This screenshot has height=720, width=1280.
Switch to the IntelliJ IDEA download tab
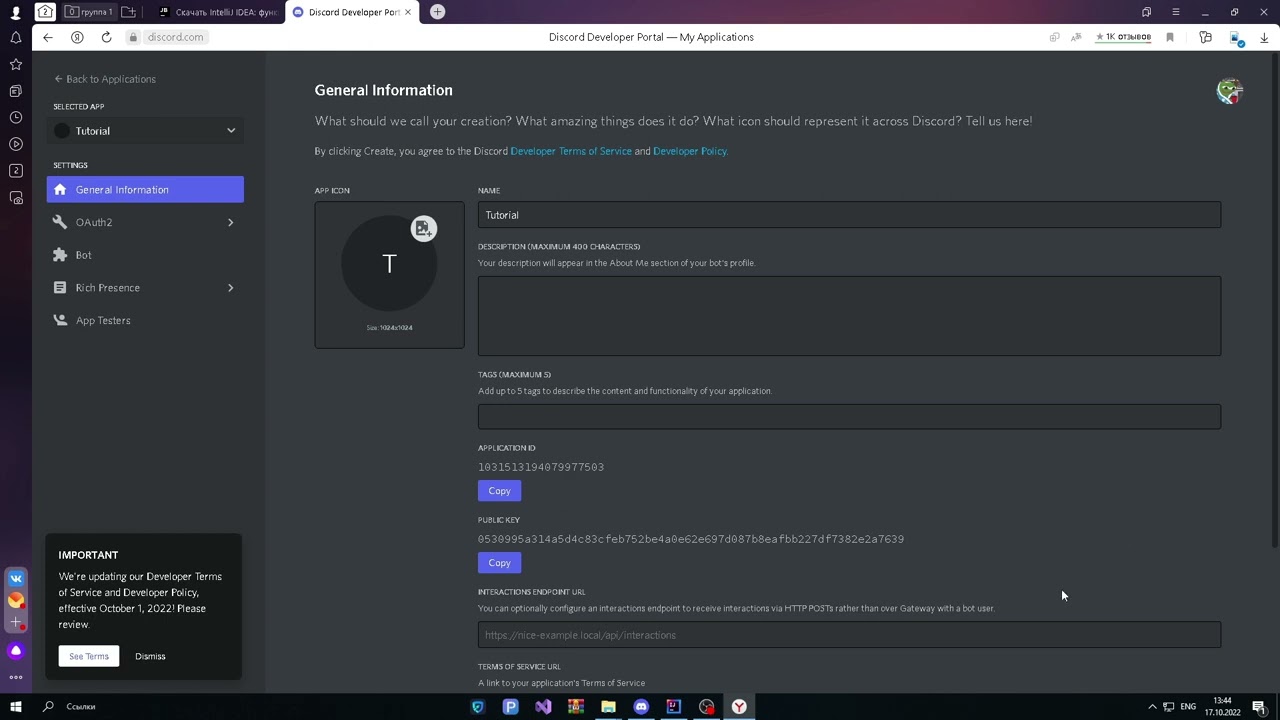(218, 12)
